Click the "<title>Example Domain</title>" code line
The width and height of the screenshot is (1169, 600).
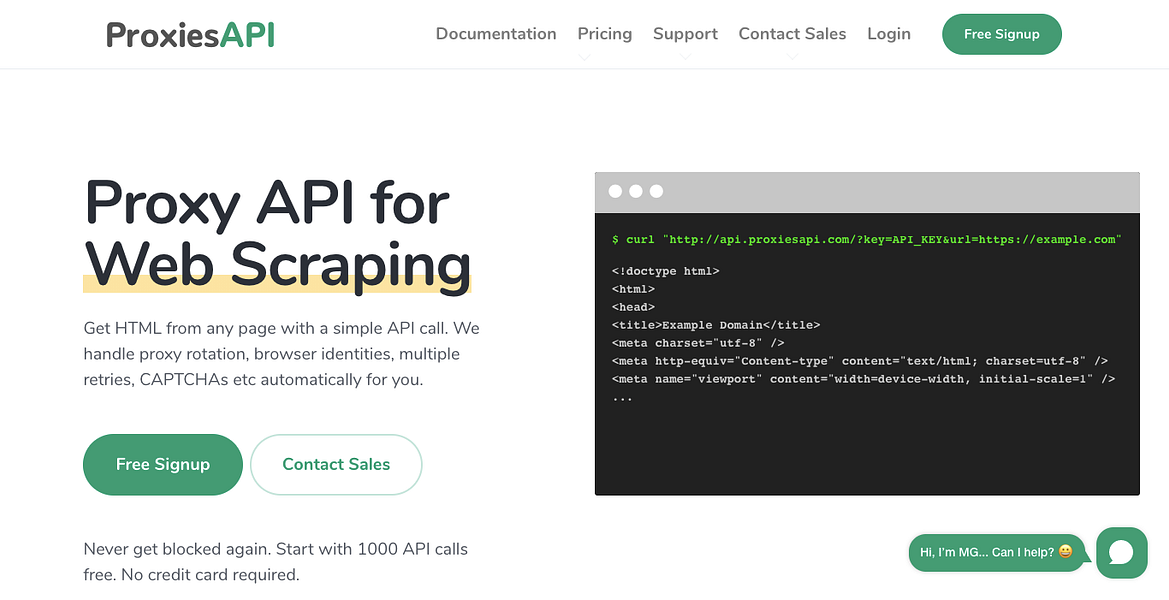[x=716, y=325]
